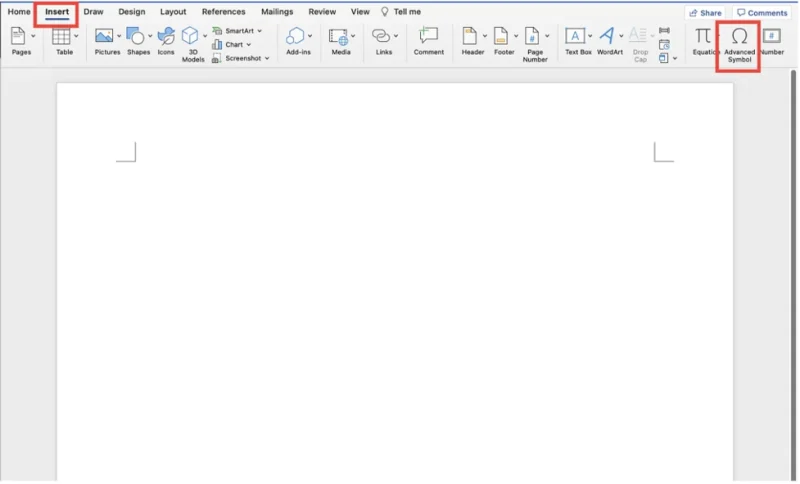Add a Comment from the ribbon
The width and height of the screenshot is (800, 484).
[x=429, y=36]
